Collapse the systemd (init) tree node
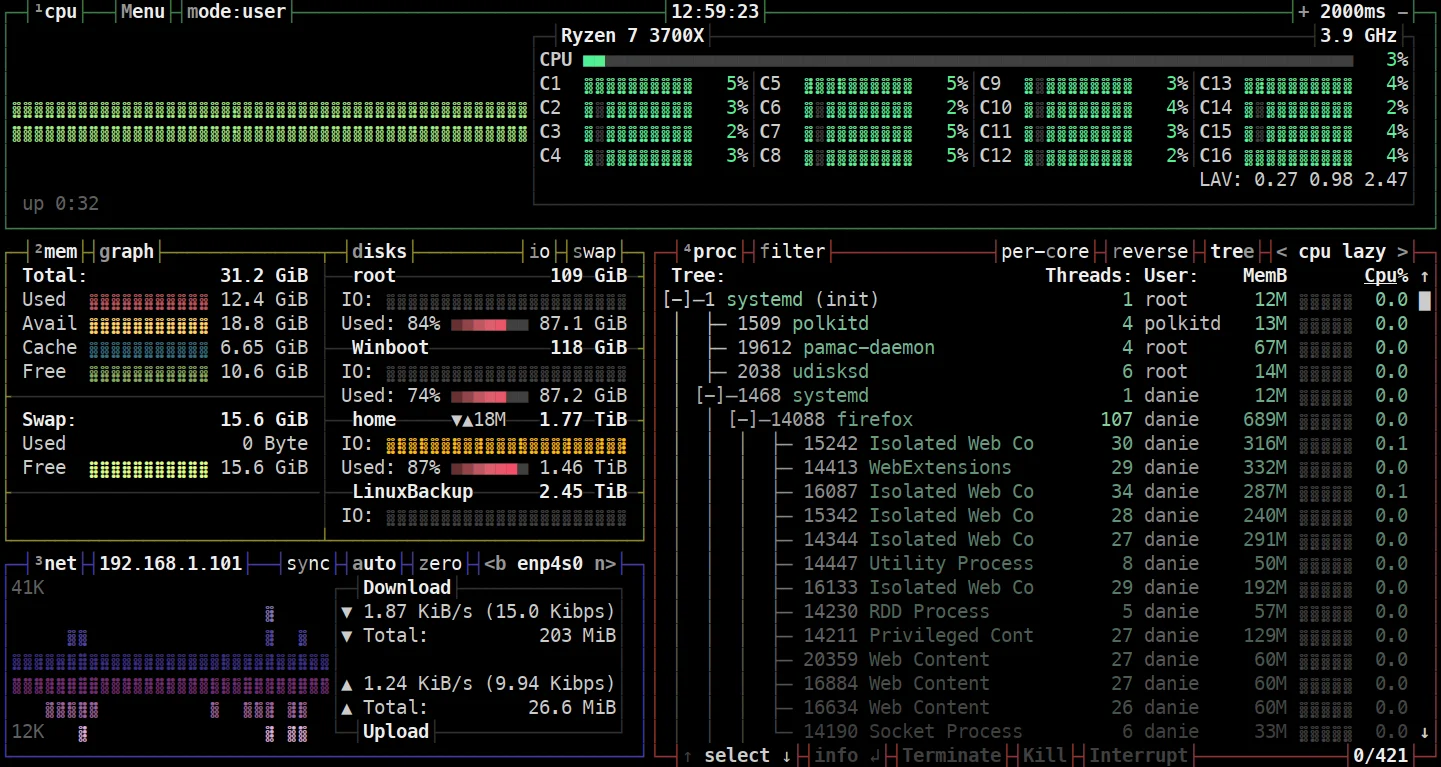1441x767 pixels. click(676, 300)
